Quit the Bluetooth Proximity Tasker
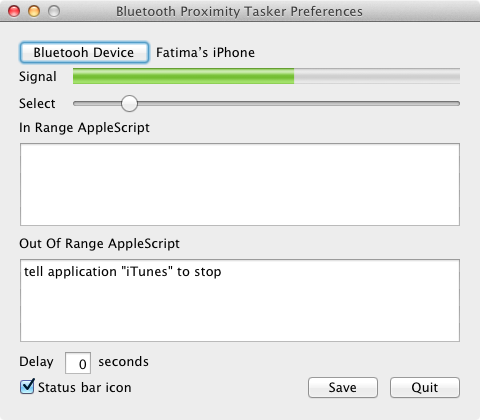 point(425,387)
